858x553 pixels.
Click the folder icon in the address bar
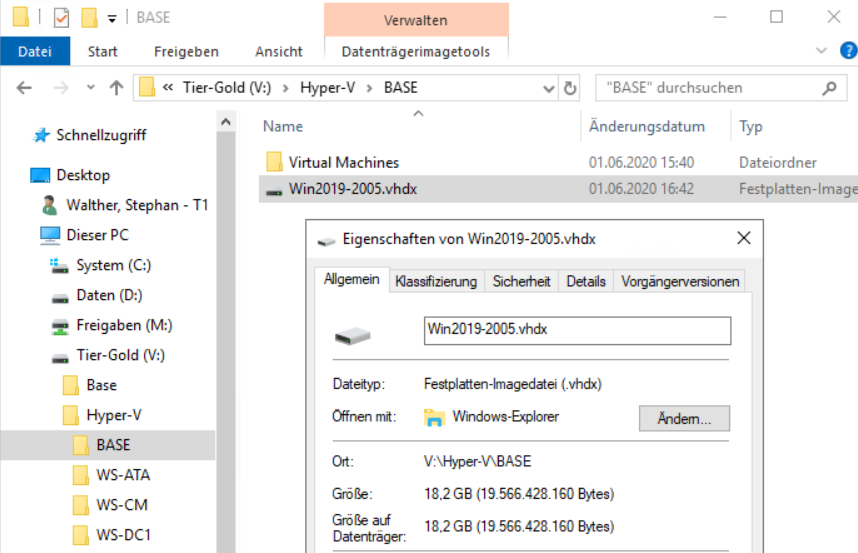tap(147, 88)
